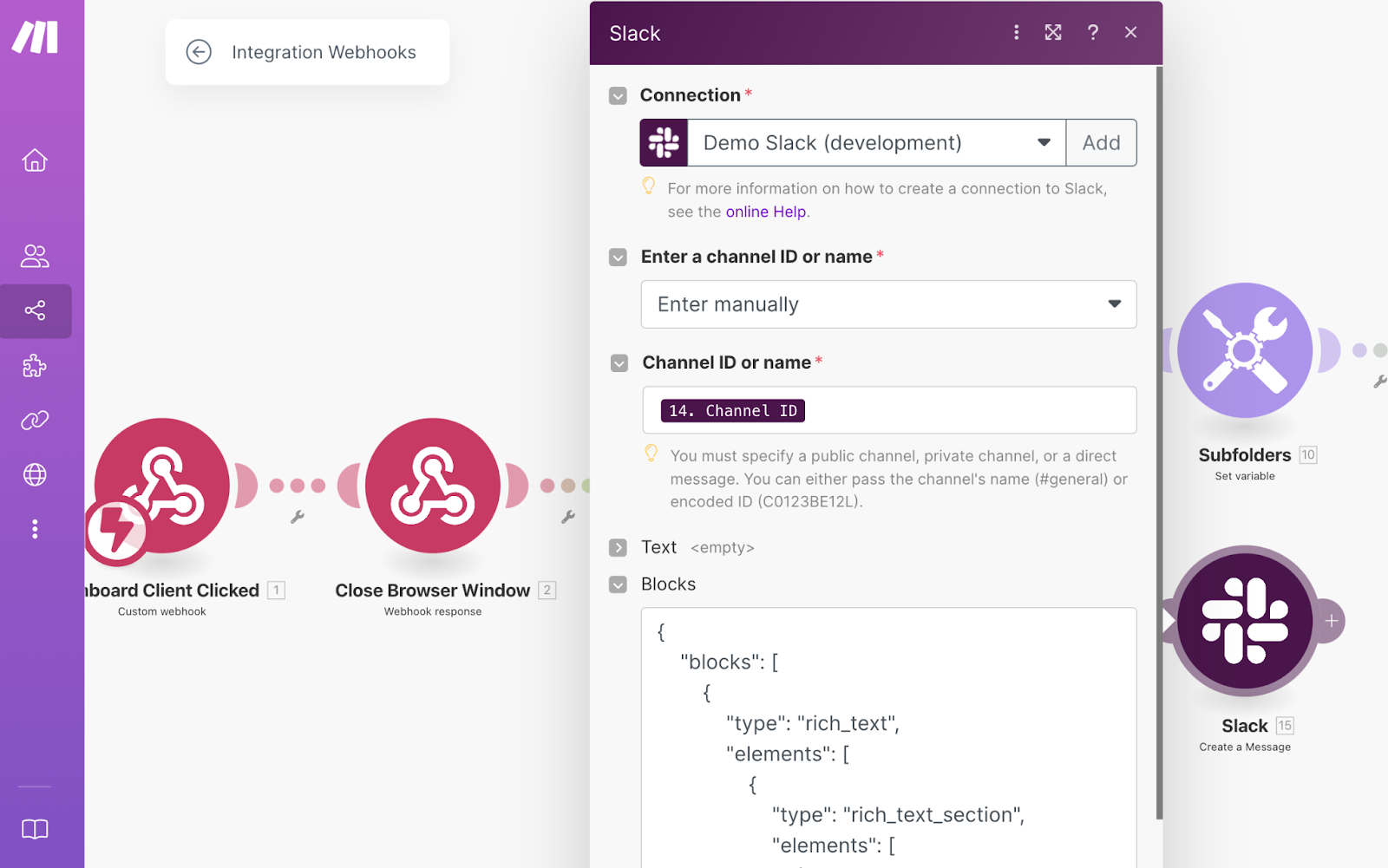
Task: Collapse the Blocks section toggle
Action: [x=618, y=584]
